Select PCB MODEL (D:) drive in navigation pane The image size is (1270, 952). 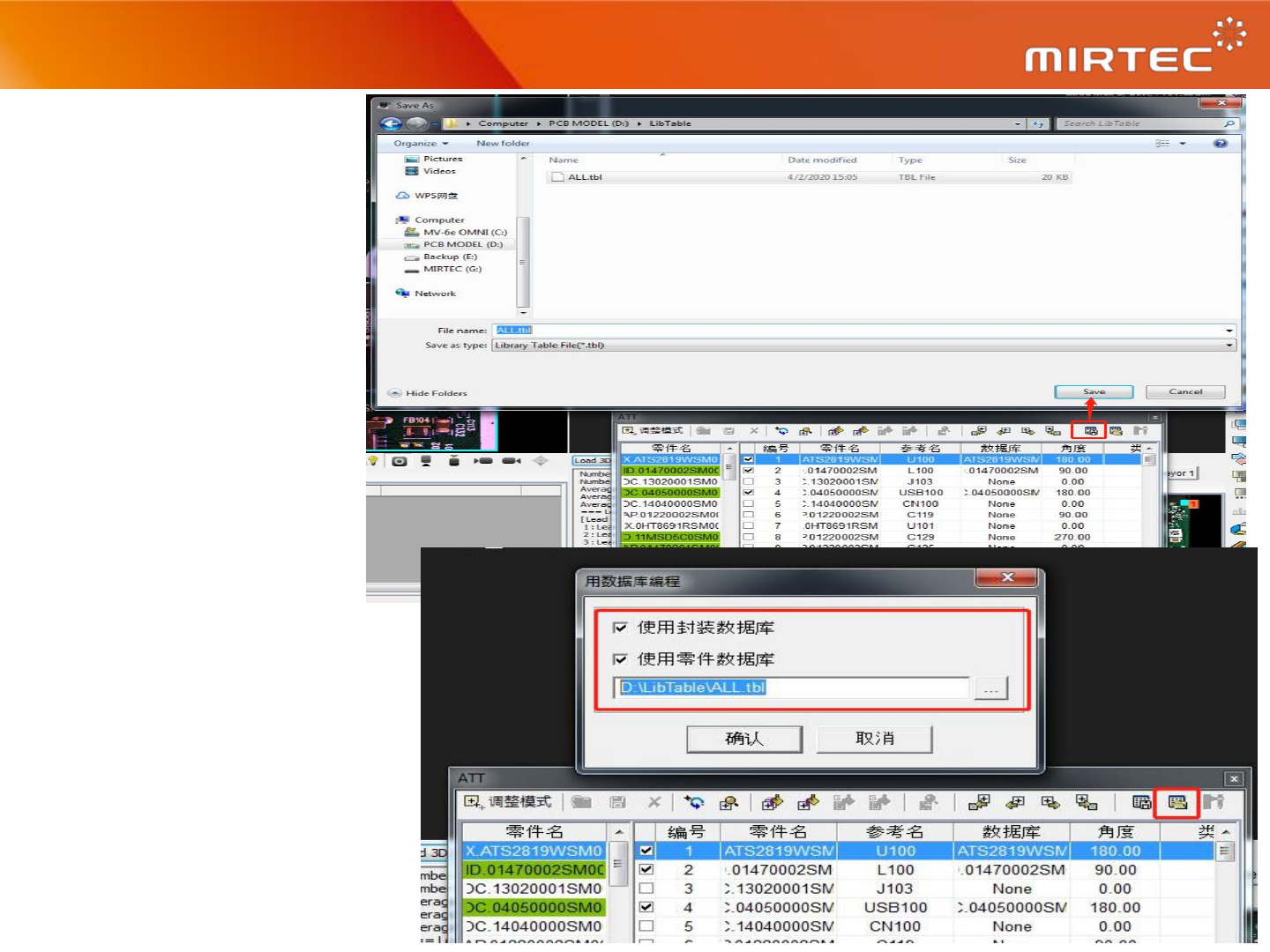point(462,244)
